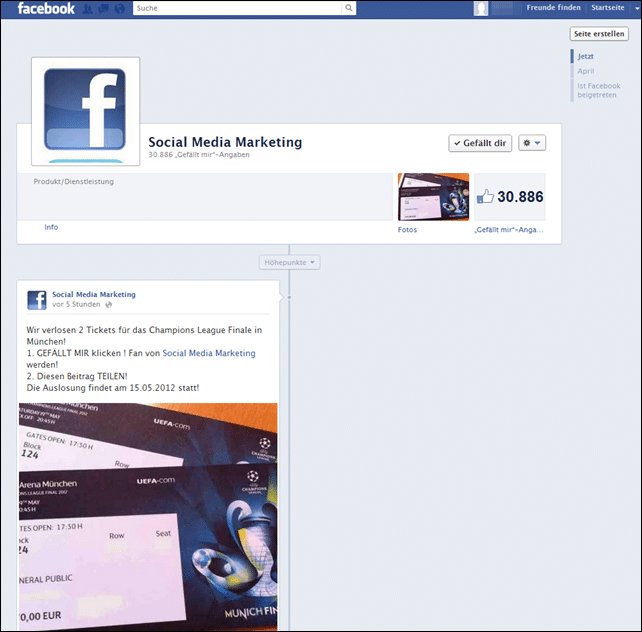
Task: Open the gear settings dropdown on page
Action: (x=532, y=143)
